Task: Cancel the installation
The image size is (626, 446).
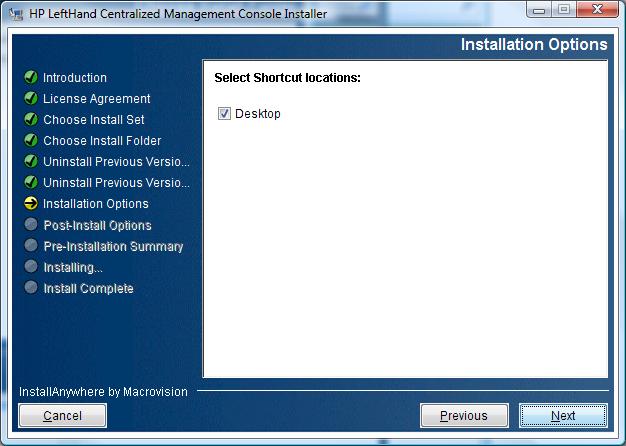Action: coord(63,416)
